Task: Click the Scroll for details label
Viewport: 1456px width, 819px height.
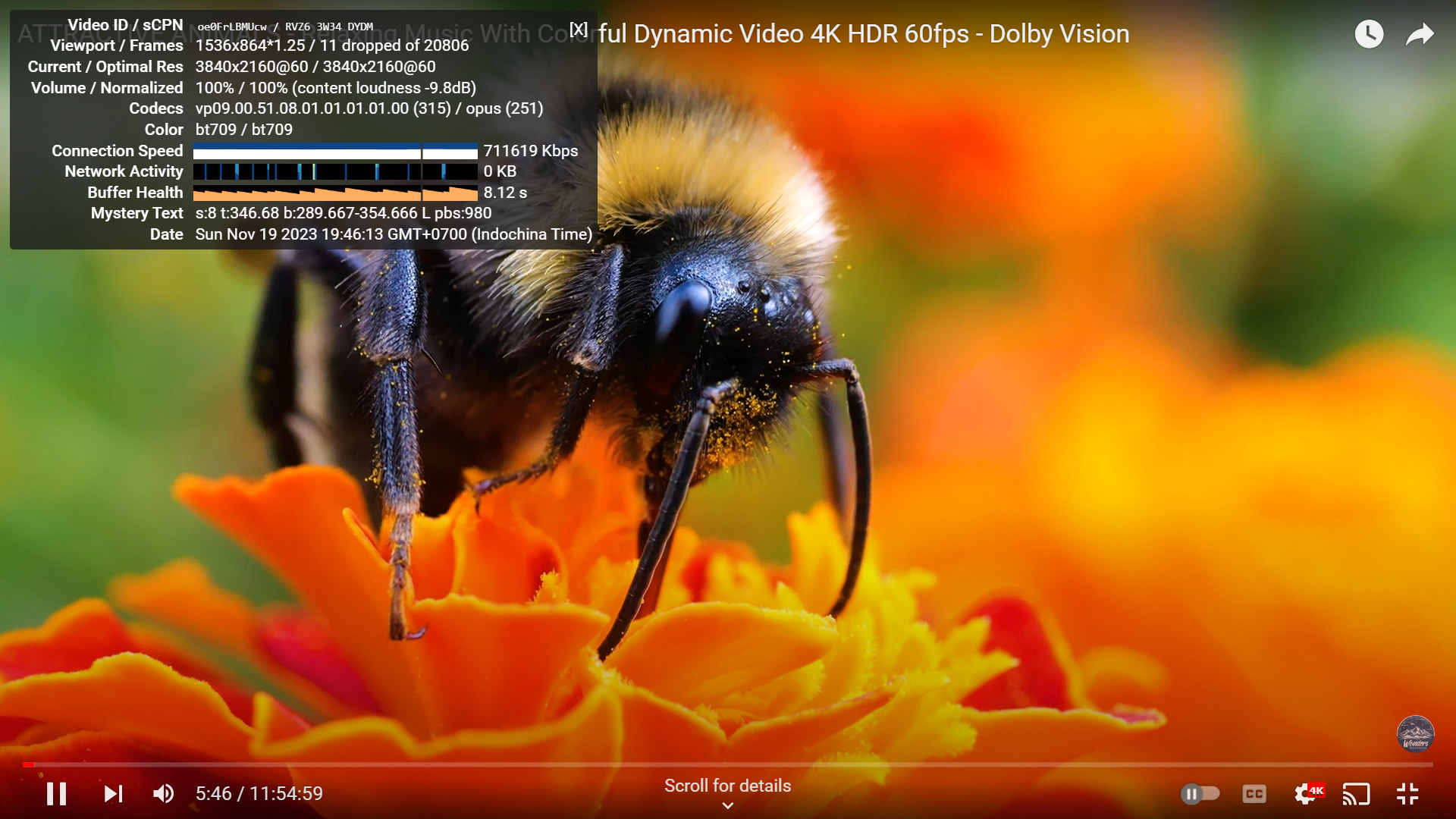Action: click(728, 786)
